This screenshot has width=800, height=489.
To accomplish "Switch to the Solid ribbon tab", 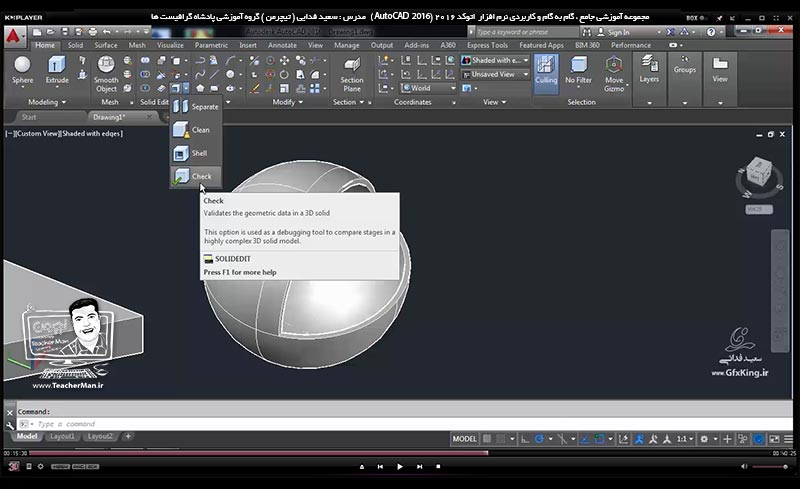I will coord(75,45).
